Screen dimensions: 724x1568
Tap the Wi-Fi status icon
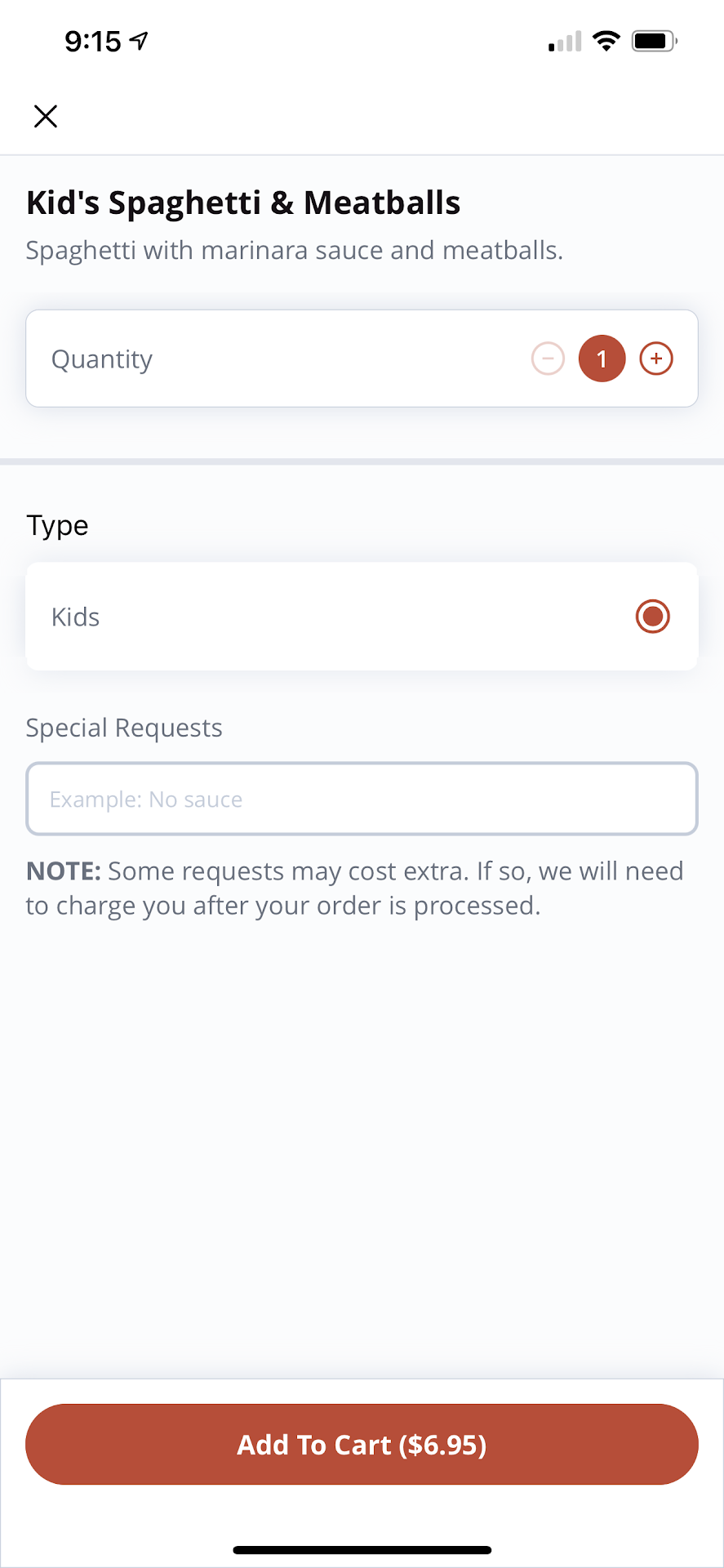tap(606, 41)
